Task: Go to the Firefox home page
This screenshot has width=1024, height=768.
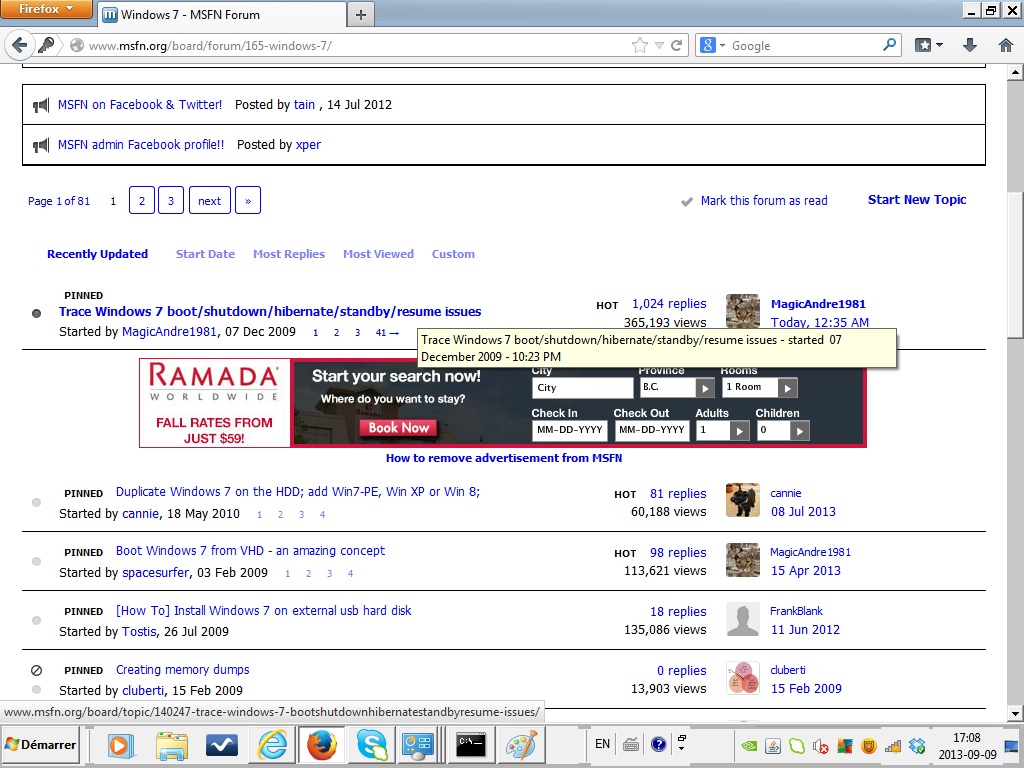Action: tap(1006, 45)
